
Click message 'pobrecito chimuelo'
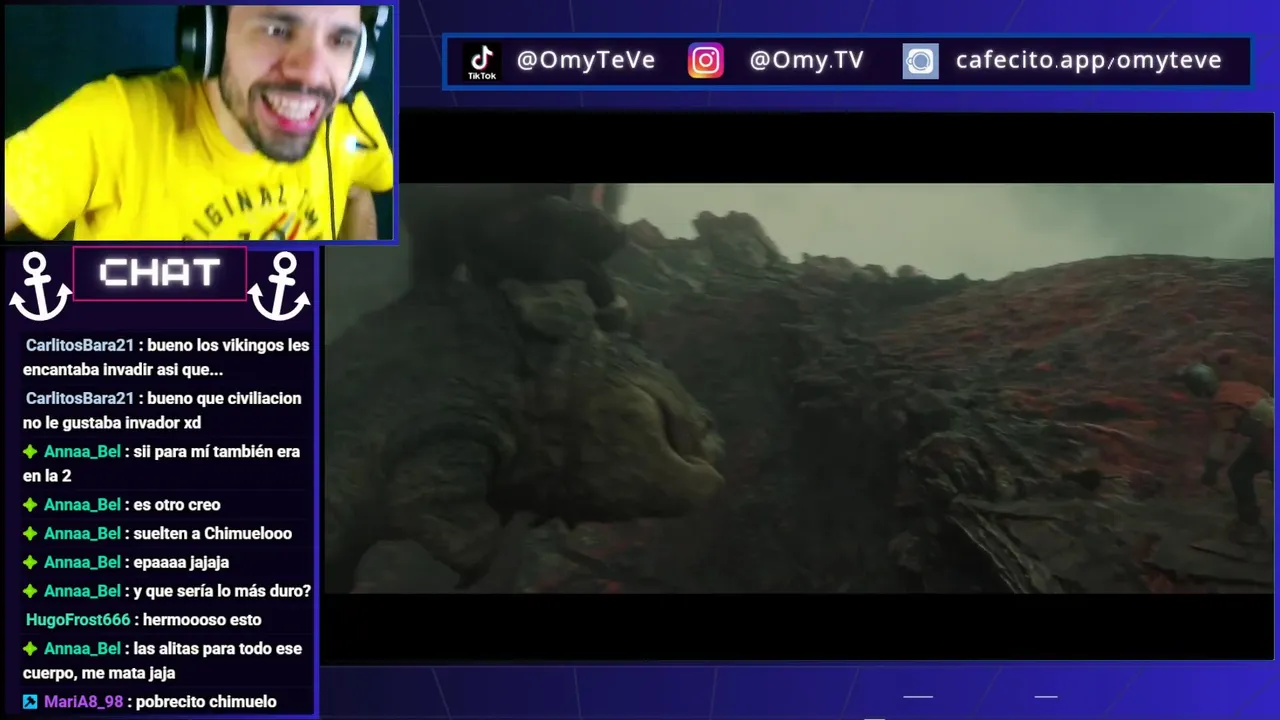click(207, 702)
